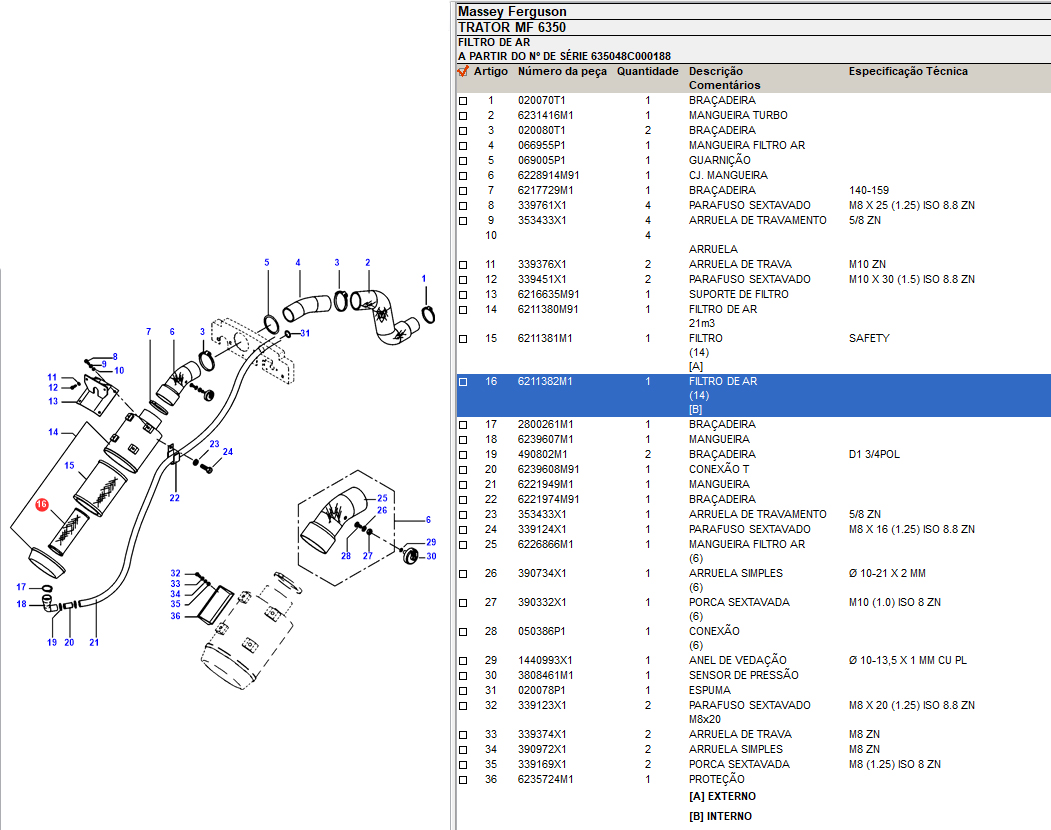Click the red checkmark icon in table header
Image resolution: width=1051 pixels, height=830 pixels.
click(x=463, y=72)
